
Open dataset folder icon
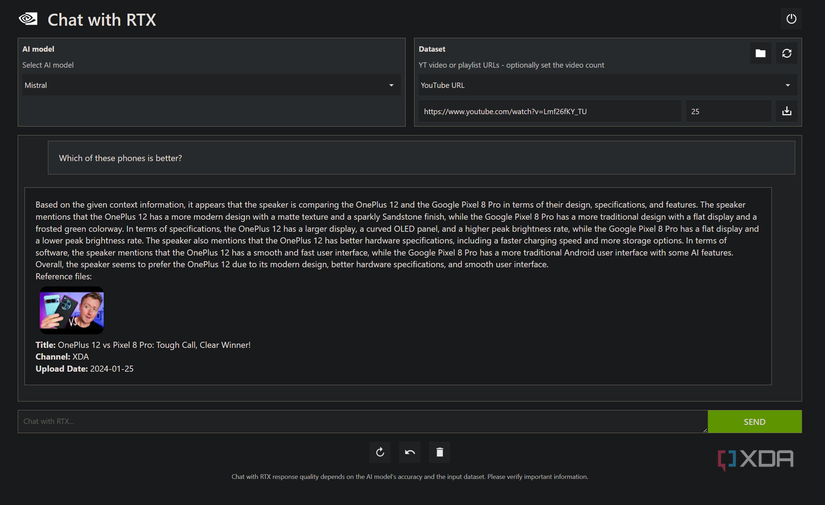click(760, 54)
